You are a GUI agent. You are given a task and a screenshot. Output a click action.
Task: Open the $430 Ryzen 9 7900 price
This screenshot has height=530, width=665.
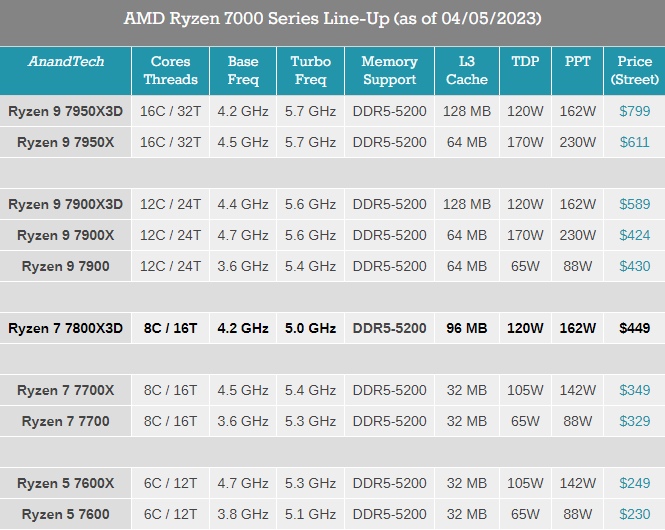[x=634, y=267]
